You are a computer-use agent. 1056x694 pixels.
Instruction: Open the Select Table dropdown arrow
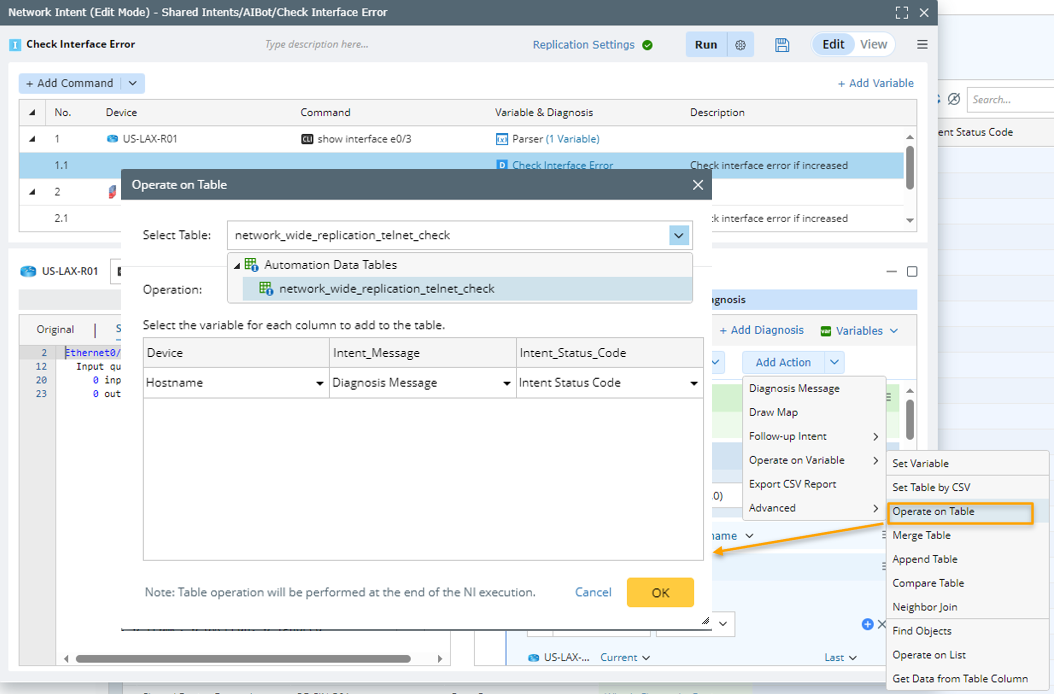[x=679, y=236]
